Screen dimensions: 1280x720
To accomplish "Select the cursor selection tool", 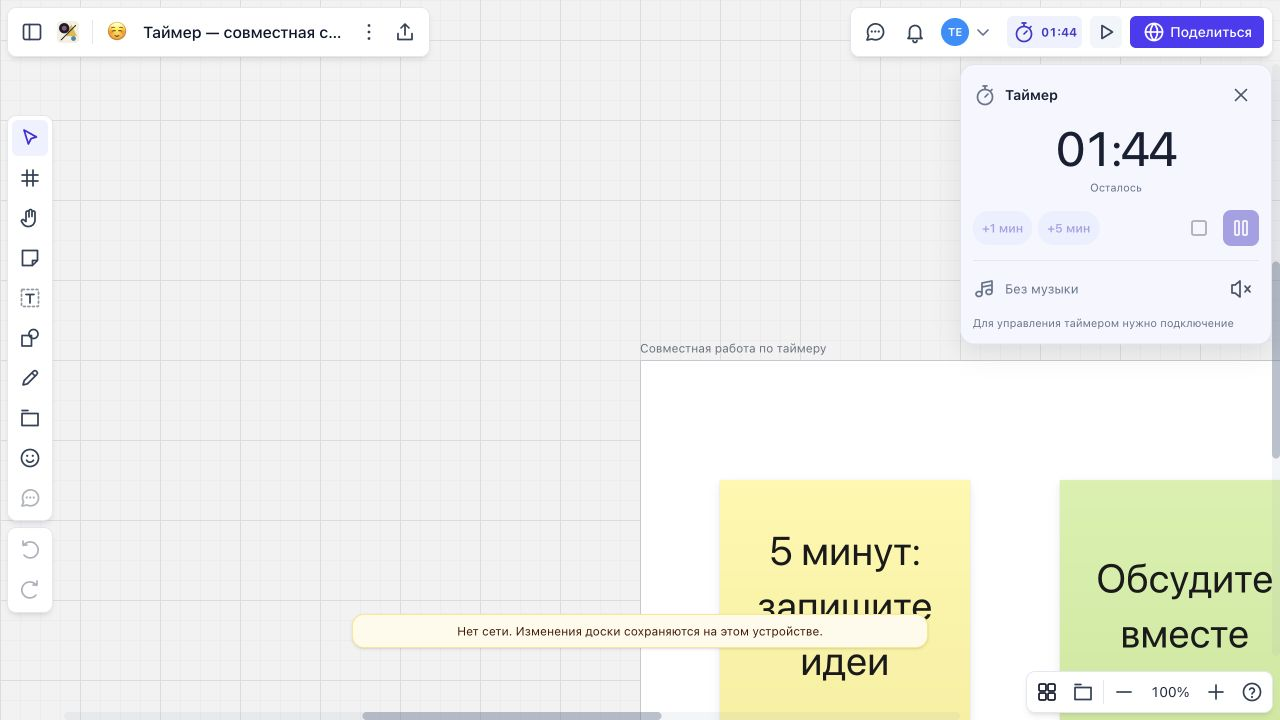I will click(30, 138).
